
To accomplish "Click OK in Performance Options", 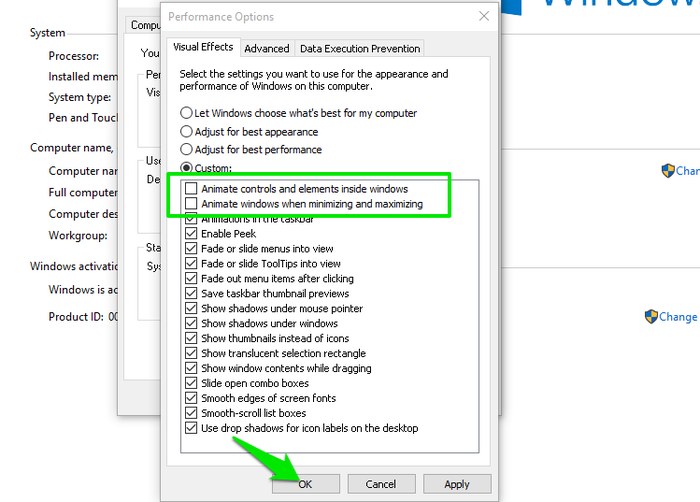I will coord(305,484).
